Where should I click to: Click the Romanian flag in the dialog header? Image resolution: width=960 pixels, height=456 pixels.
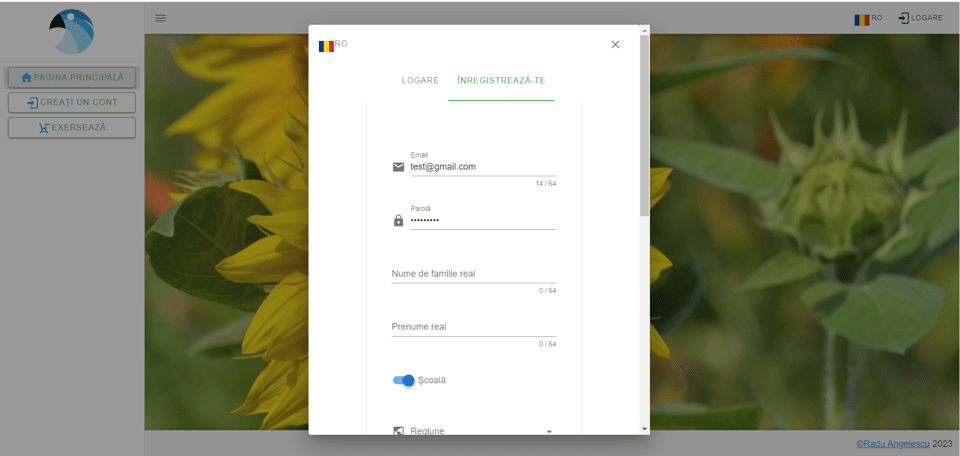tap(326, 45)
